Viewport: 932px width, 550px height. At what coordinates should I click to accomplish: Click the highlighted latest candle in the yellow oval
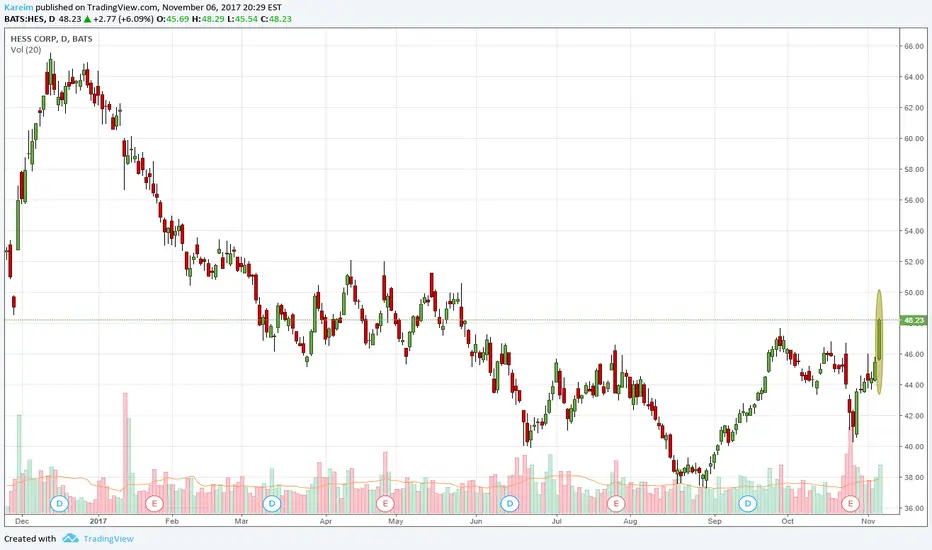point(879,342)
